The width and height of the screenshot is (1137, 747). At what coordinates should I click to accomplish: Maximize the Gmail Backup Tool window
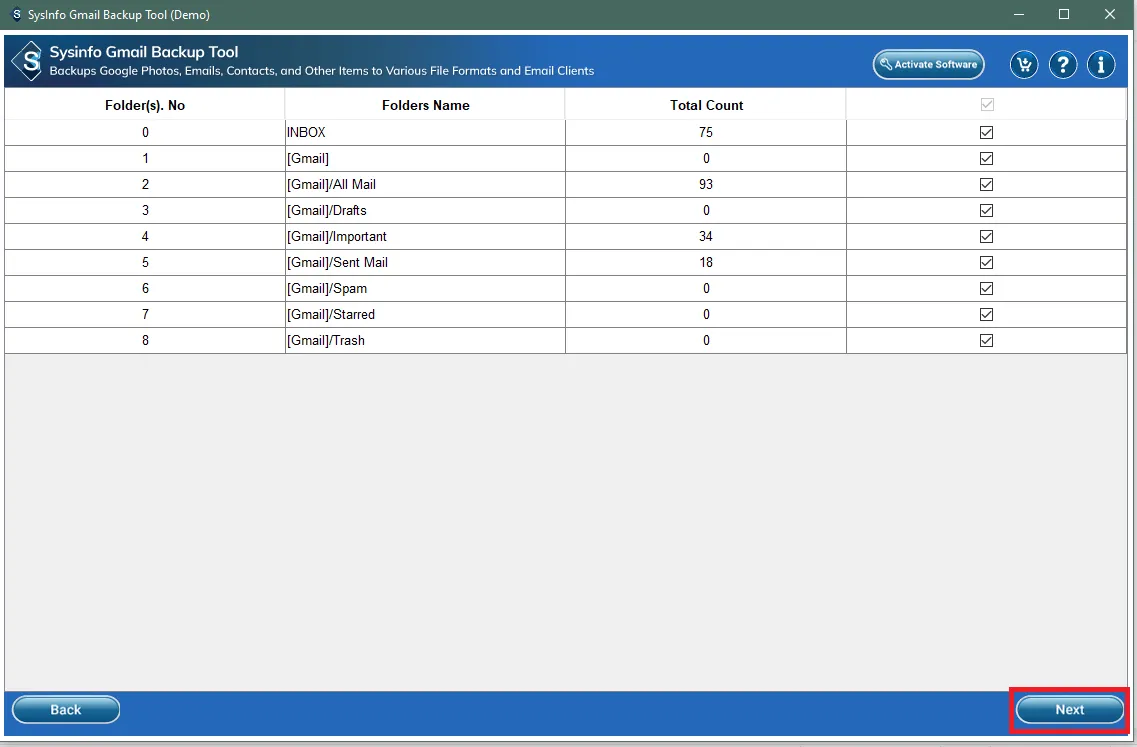point(1064,15)
